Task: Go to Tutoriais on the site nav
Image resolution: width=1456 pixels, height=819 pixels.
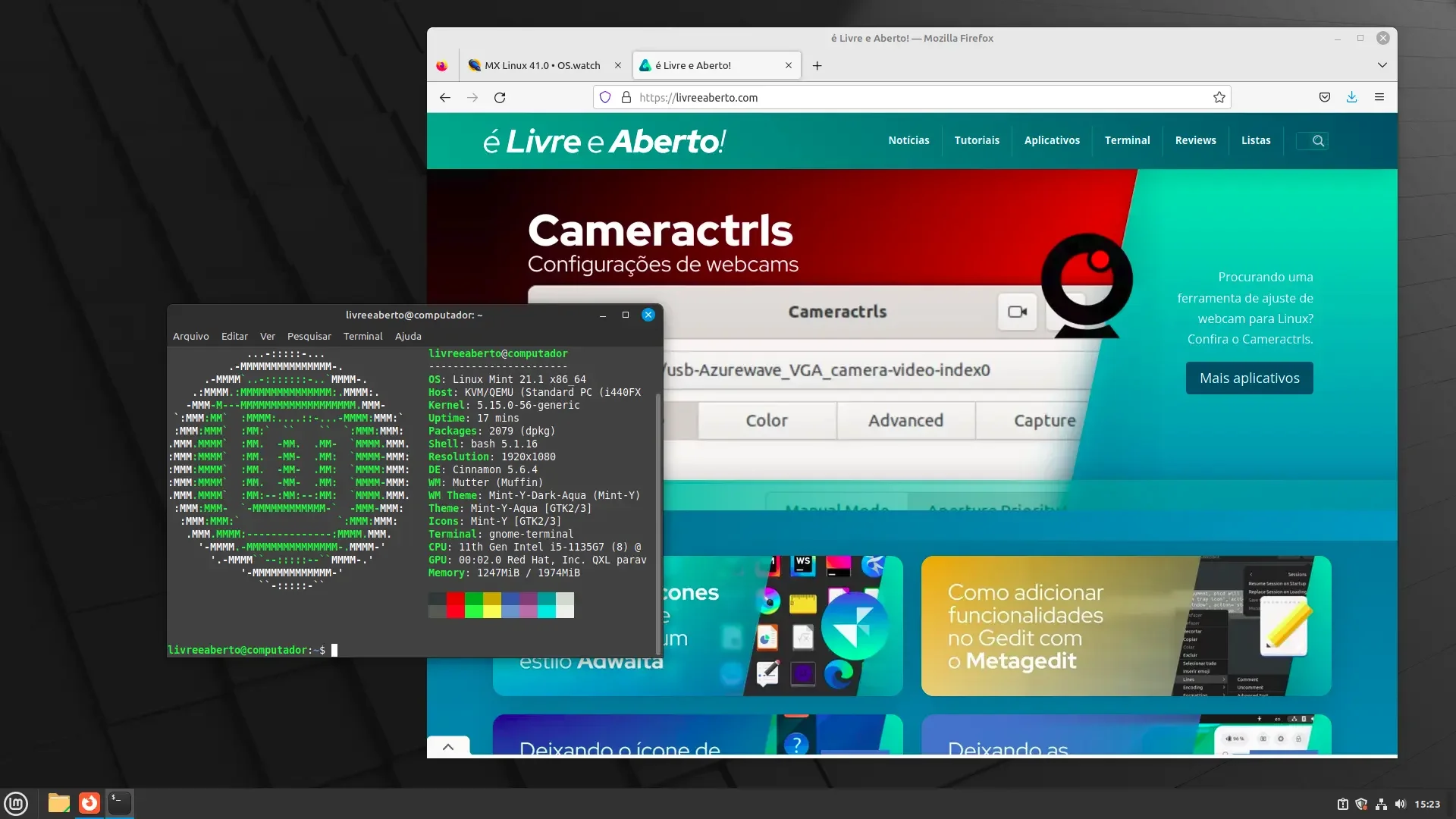Action: tap(977, 140)
